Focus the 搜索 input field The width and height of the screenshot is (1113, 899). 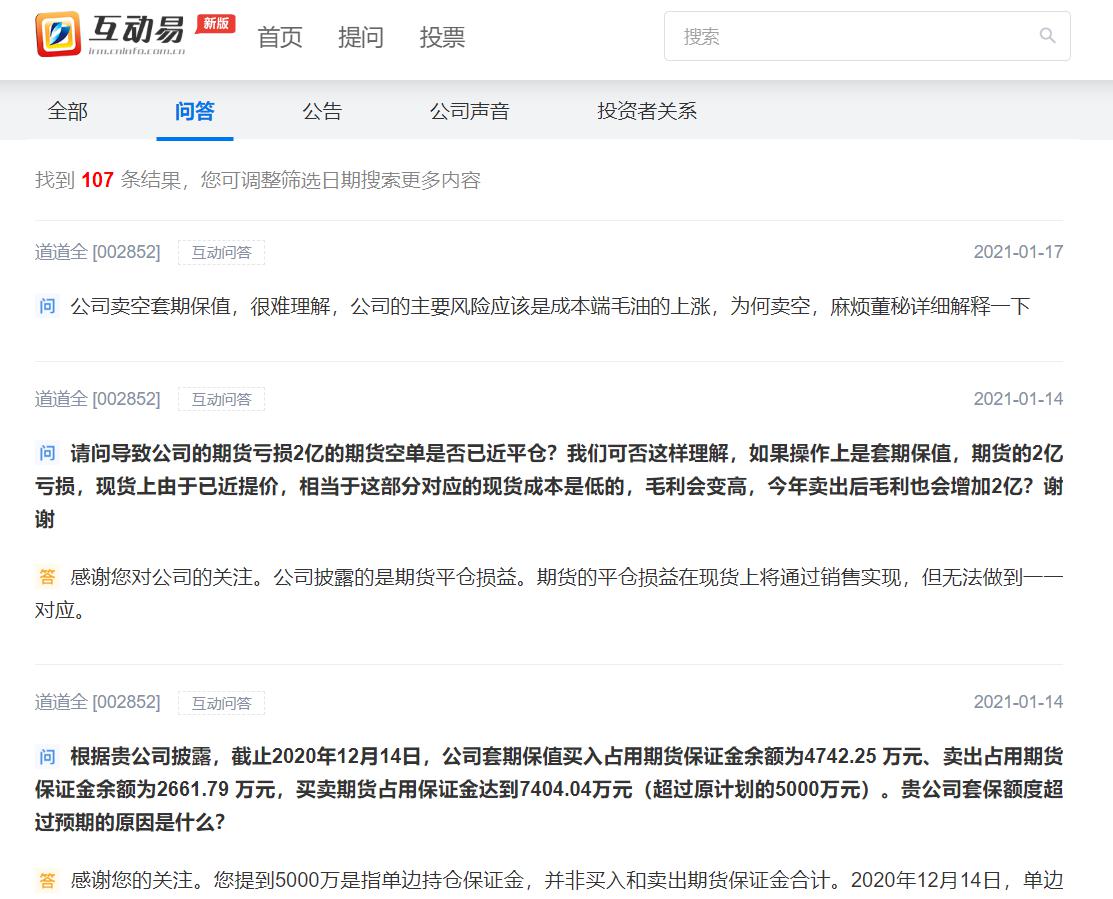tap(867, 36)
